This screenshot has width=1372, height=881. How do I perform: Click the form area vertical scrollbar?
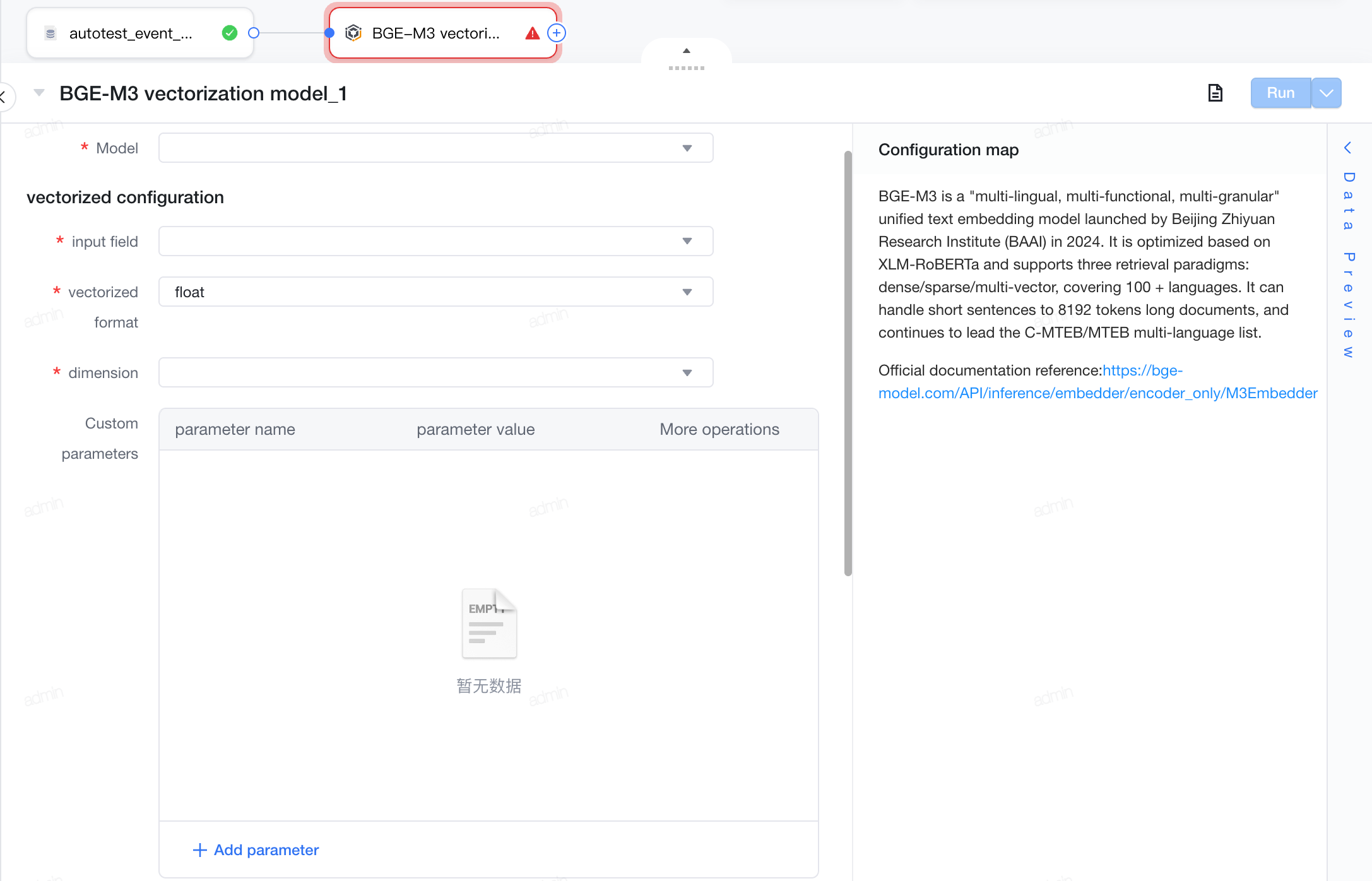[848, 363]
